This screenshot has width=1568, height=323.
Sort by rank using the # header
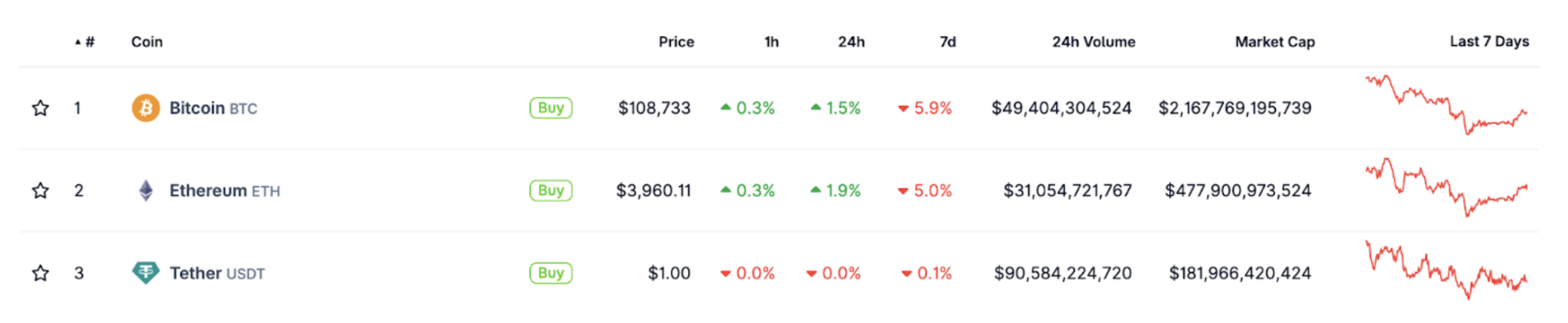(x=89, y=42)
